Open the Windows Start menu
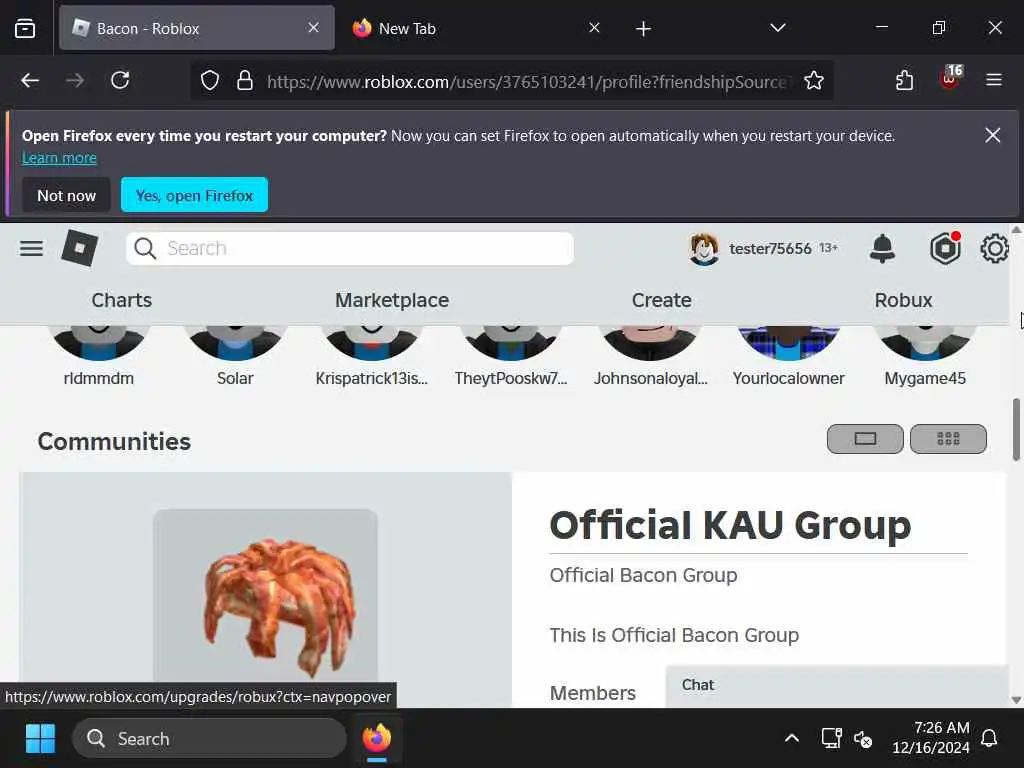Viewport: 1024px width, 768px height. [x=40, y=739]
